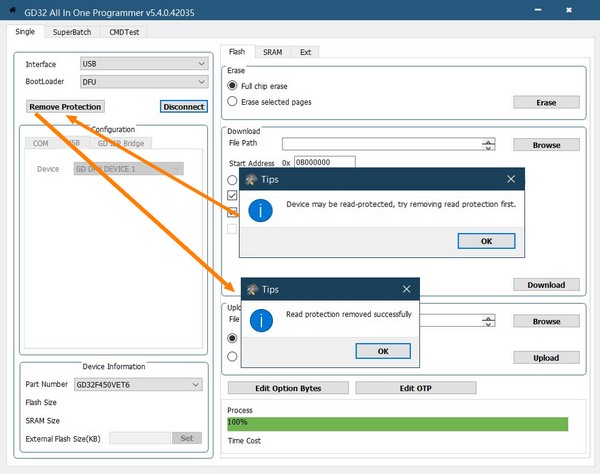The image size is (600, 474).
Task: Click the Erase button
Action: click(546, 103)
